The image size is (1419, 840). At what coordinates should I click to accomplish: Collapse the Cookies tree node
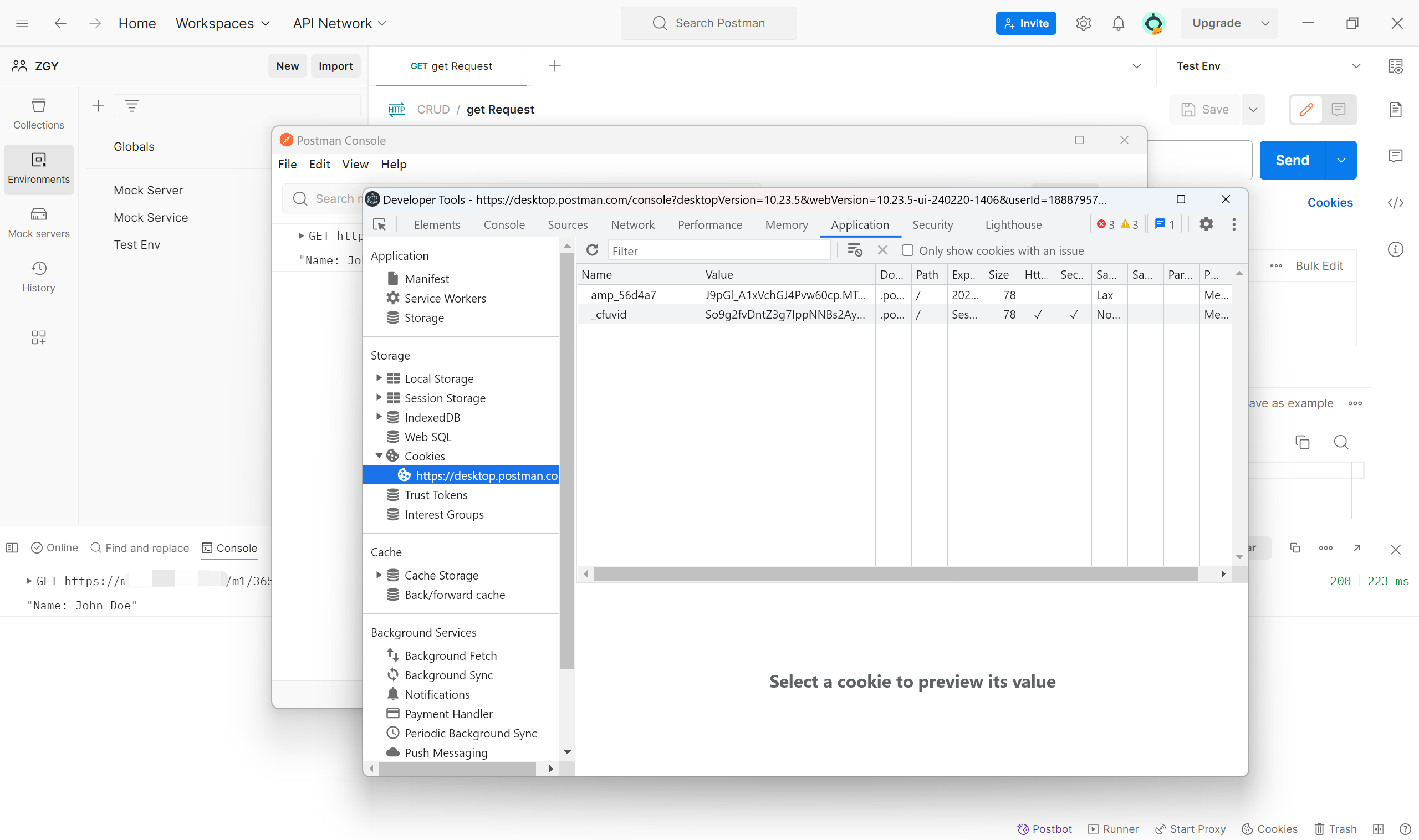pos(379,455)
